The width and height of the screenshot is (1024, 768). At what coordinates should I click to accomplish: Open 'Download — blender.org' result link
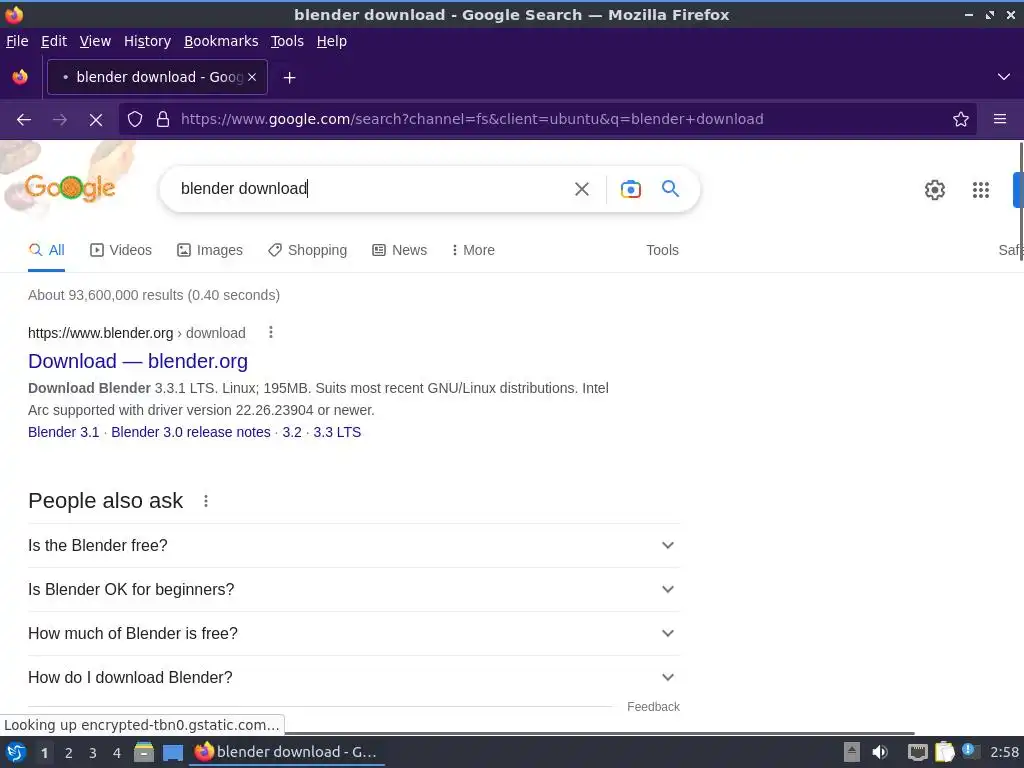pyautogui.click(x=138, y=361)
